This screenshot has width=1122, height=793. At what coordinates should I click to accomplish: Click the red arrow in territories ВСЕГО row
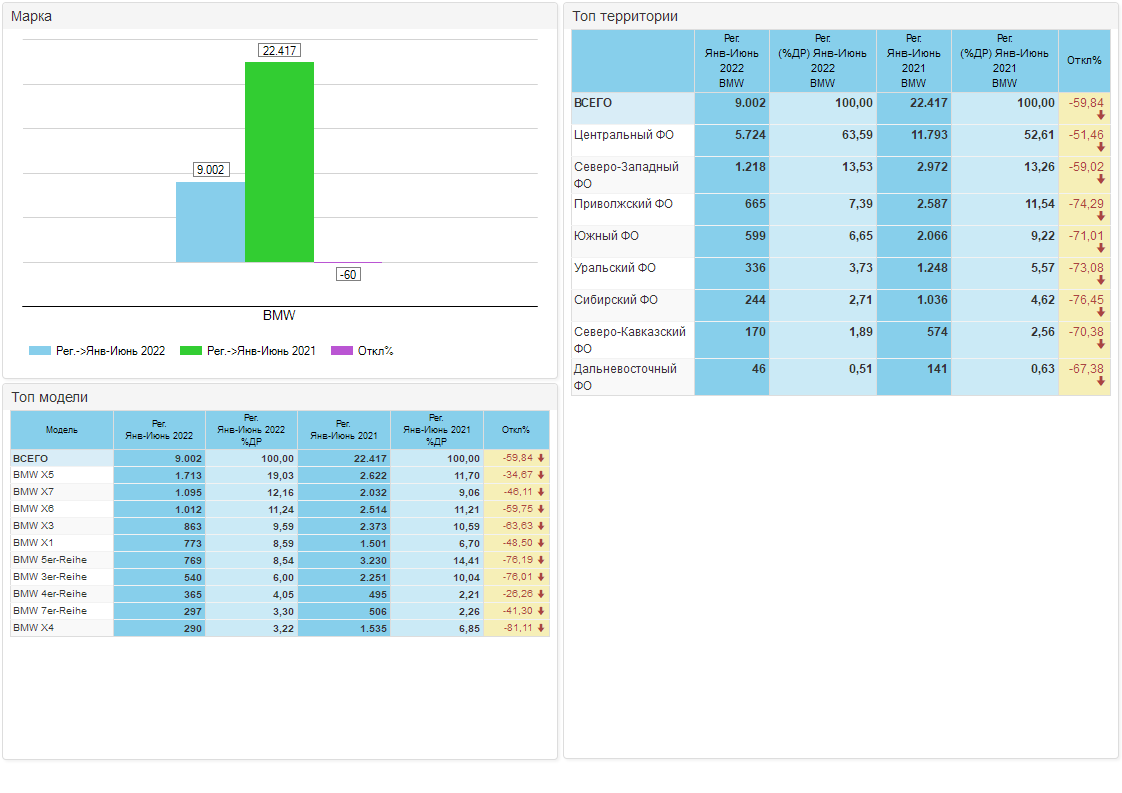[1100, 116]
